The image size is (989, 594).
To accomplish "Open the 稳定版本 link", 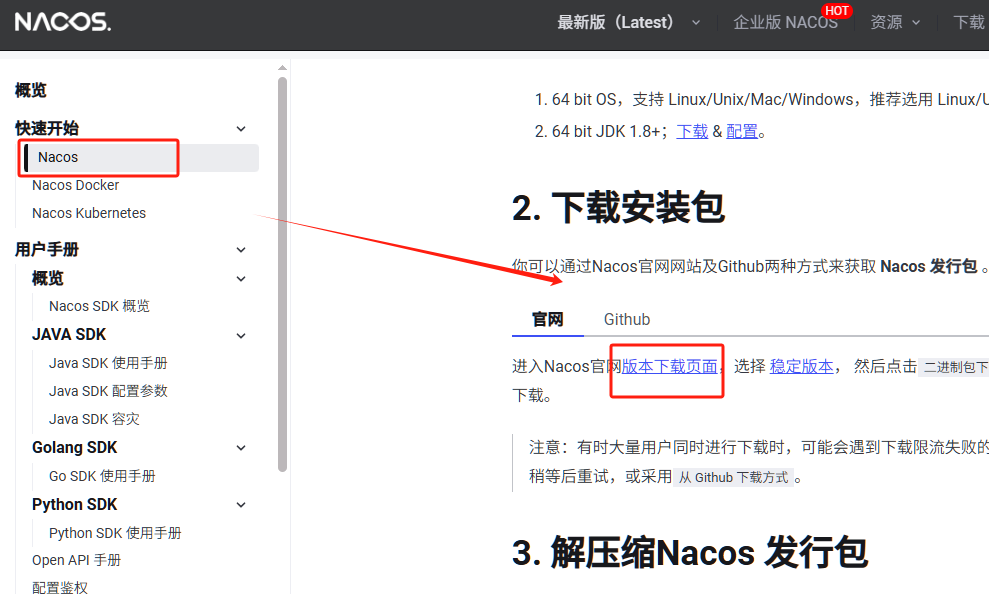I will pyautogui.click(x=802, y=366).
